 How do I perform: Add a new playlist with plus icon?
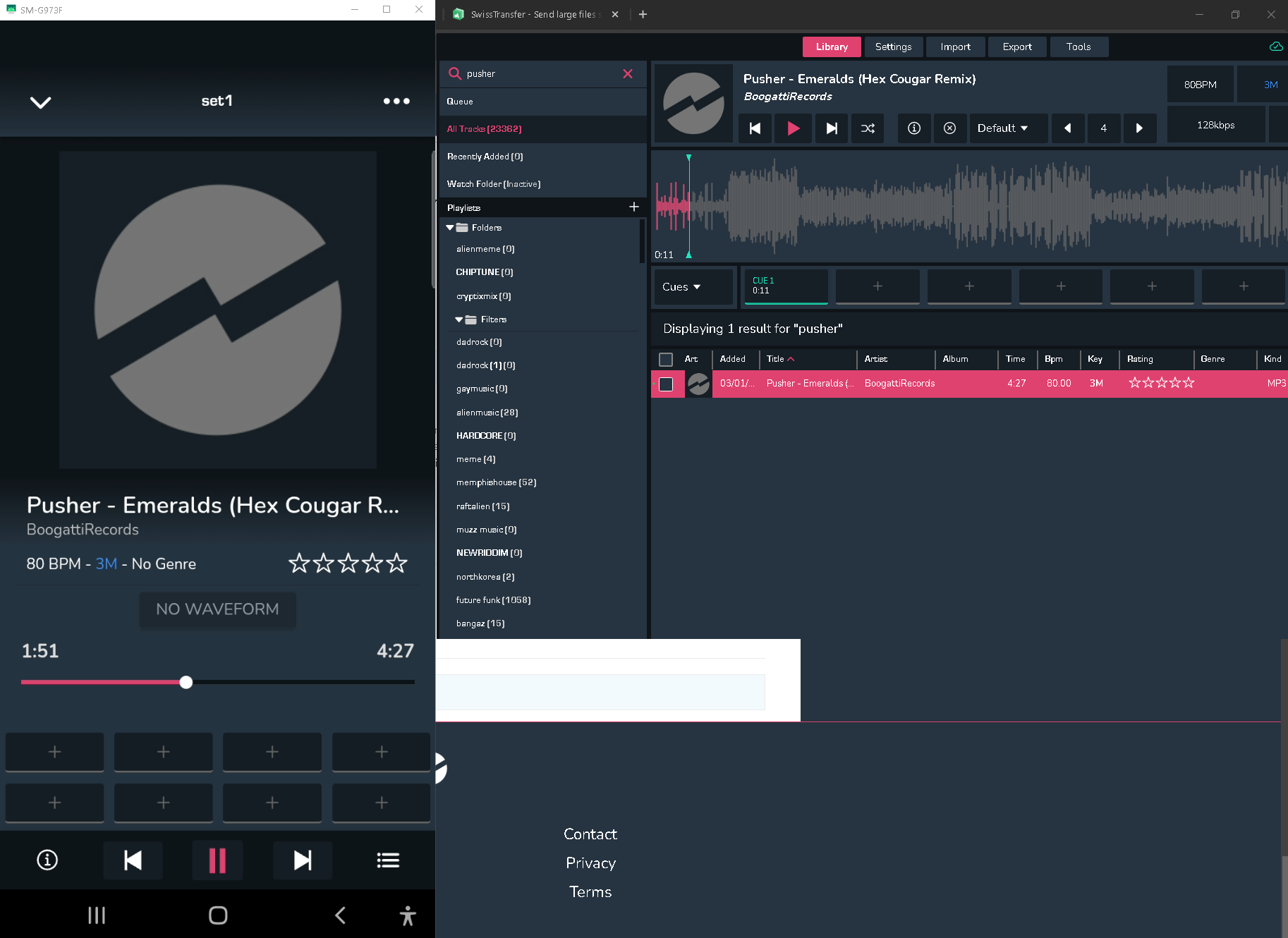[x=633, y=207]
